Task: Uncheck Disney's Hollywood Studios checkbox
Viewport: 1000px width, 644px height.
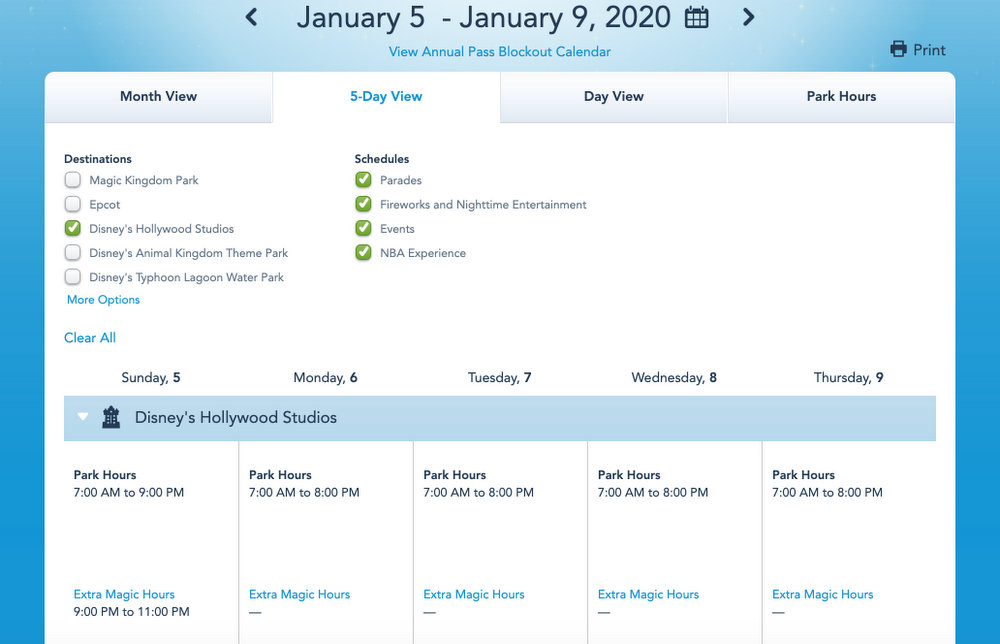Action: pyautogui.click(x=73, y=228)
